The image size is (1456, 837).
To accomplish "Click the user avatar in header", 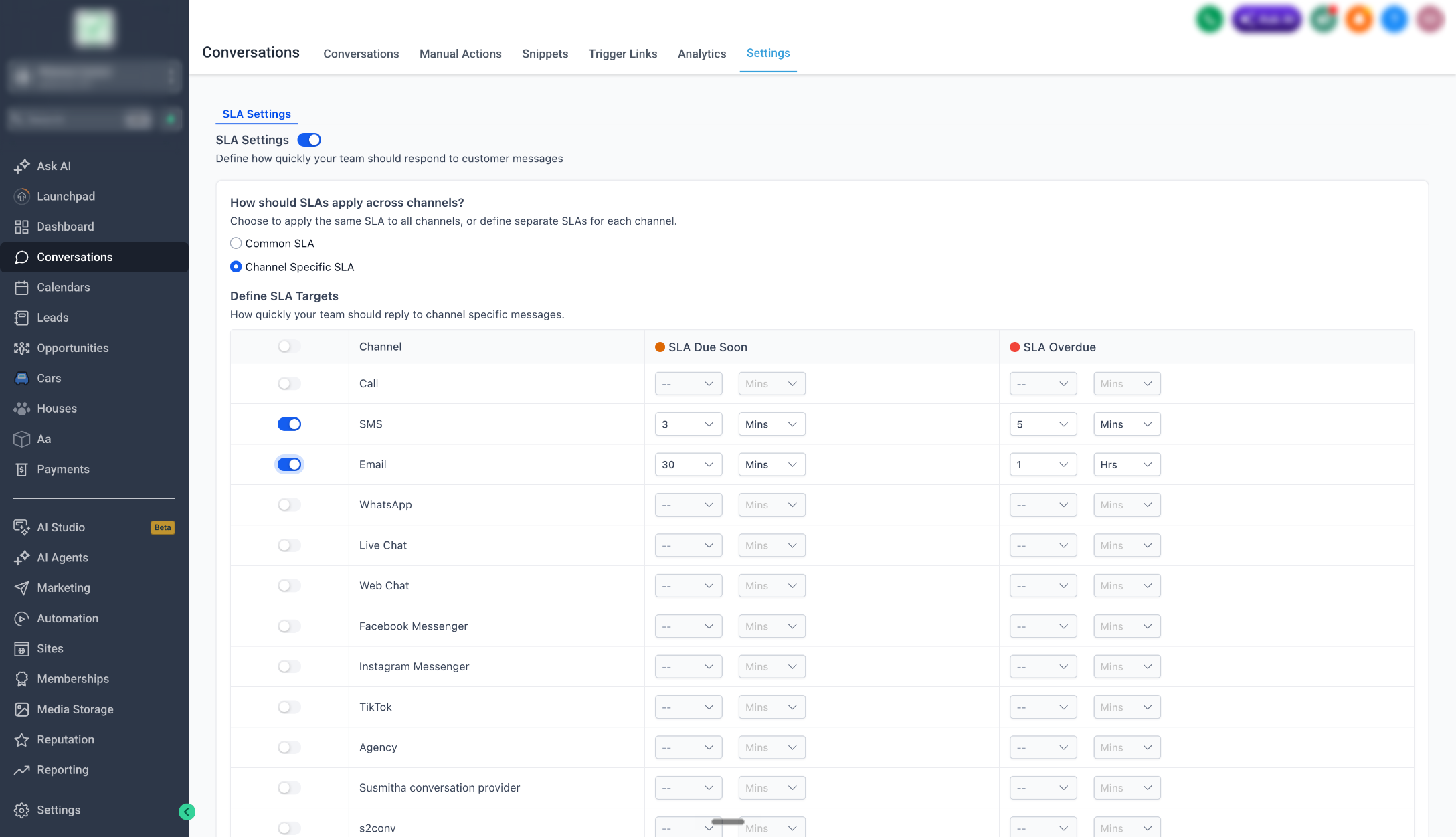I will (1430, 19).
